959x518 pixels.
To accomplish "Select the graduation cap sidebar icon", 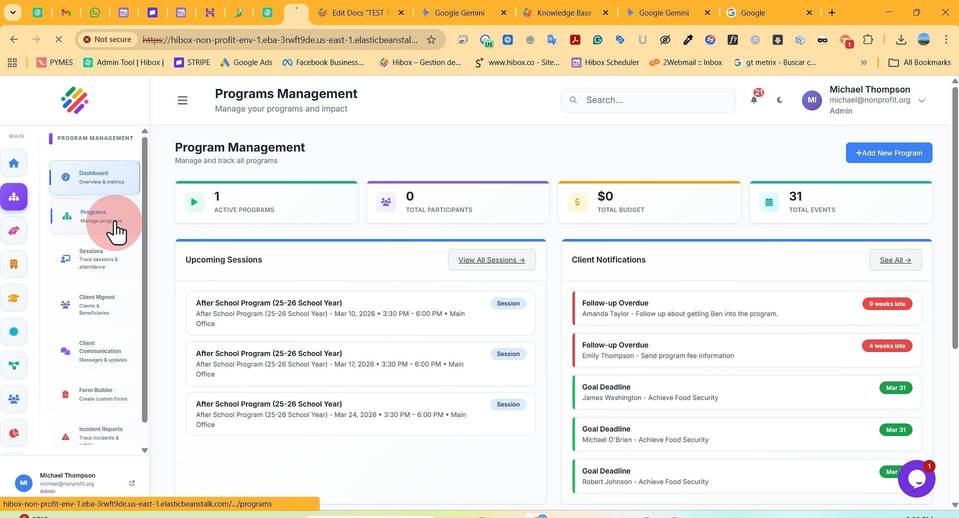I will 13,298.
